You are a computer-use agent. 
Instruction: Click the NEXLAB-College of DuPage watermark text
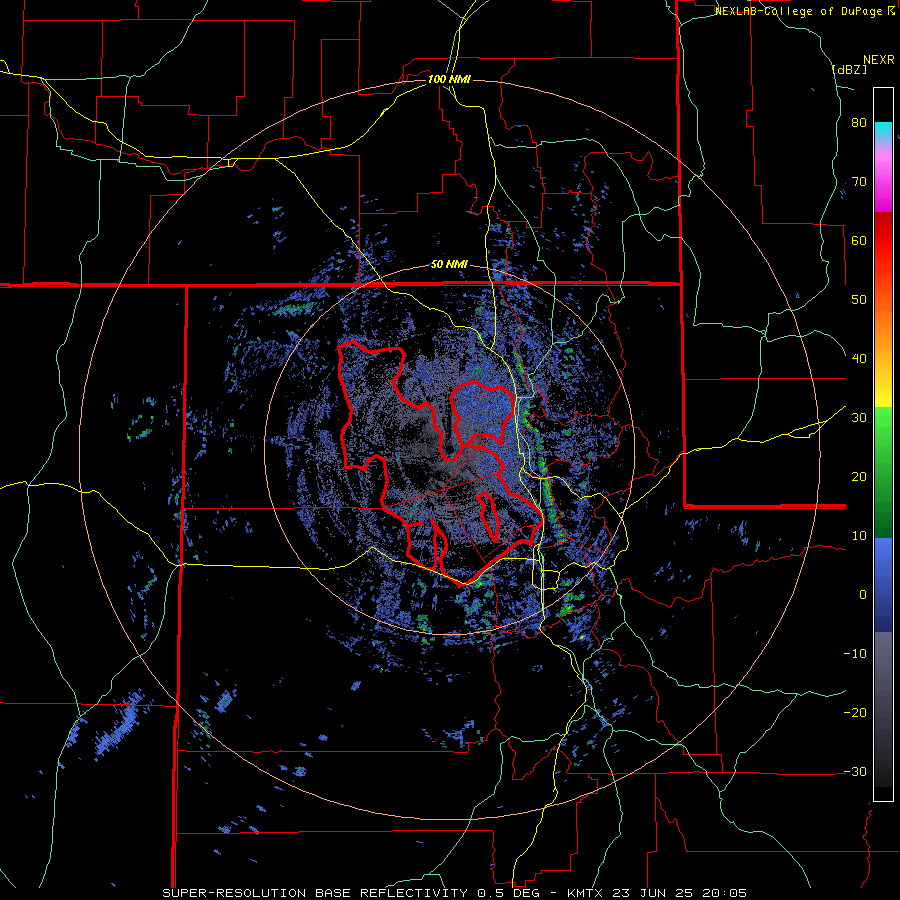pos(804,11)
